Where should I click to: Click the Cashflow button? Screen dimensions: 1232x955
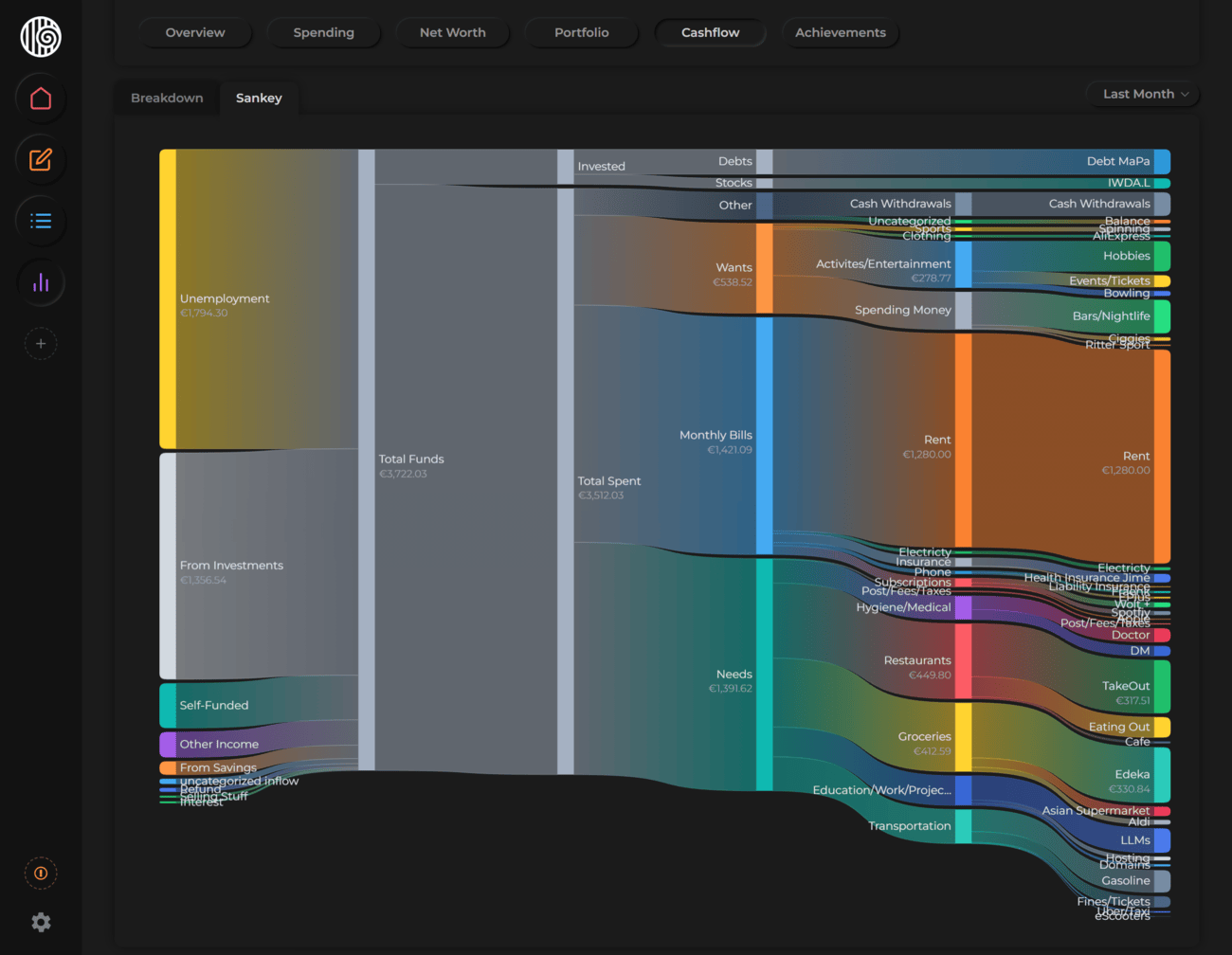pos(710,32)
